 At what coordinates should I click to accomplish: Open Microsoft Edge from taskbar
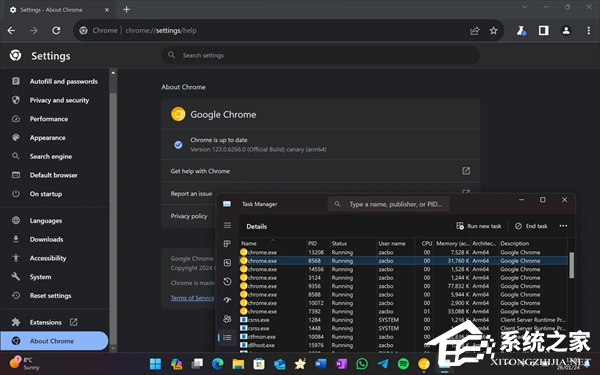point(218,364)
